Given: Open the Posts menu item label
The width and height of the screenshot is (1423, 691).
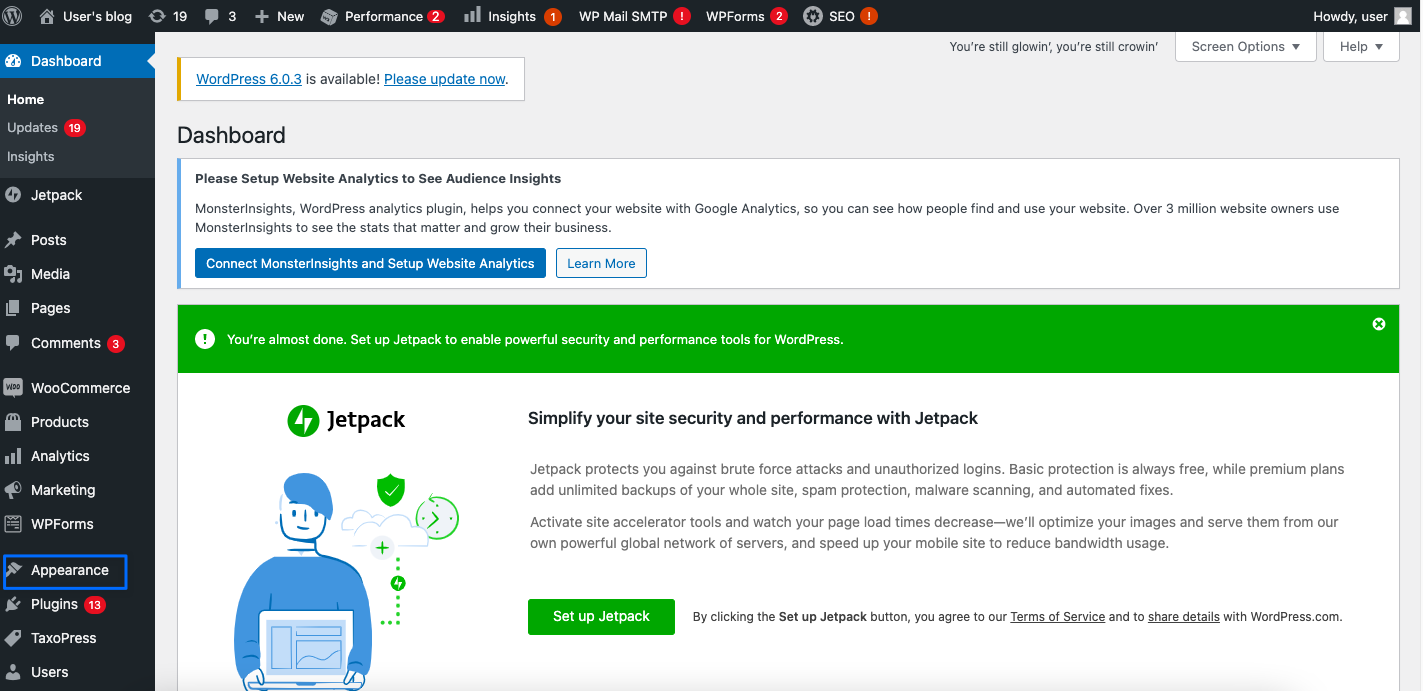Looking at the screenshot, I should pos(49,240).
